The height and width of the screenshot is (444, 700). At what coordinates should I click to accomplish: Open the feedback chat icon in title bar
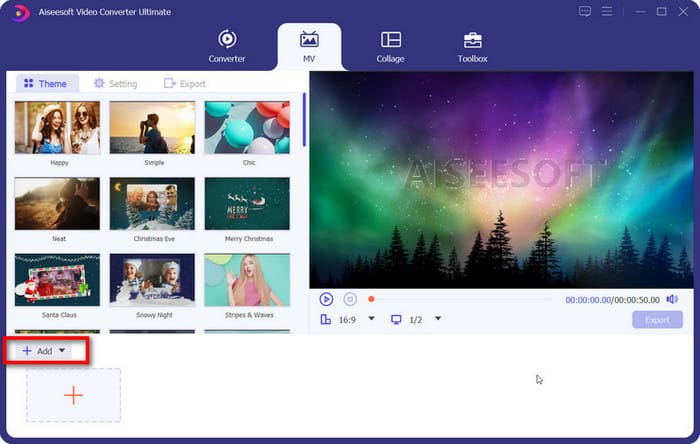point(585,12)
